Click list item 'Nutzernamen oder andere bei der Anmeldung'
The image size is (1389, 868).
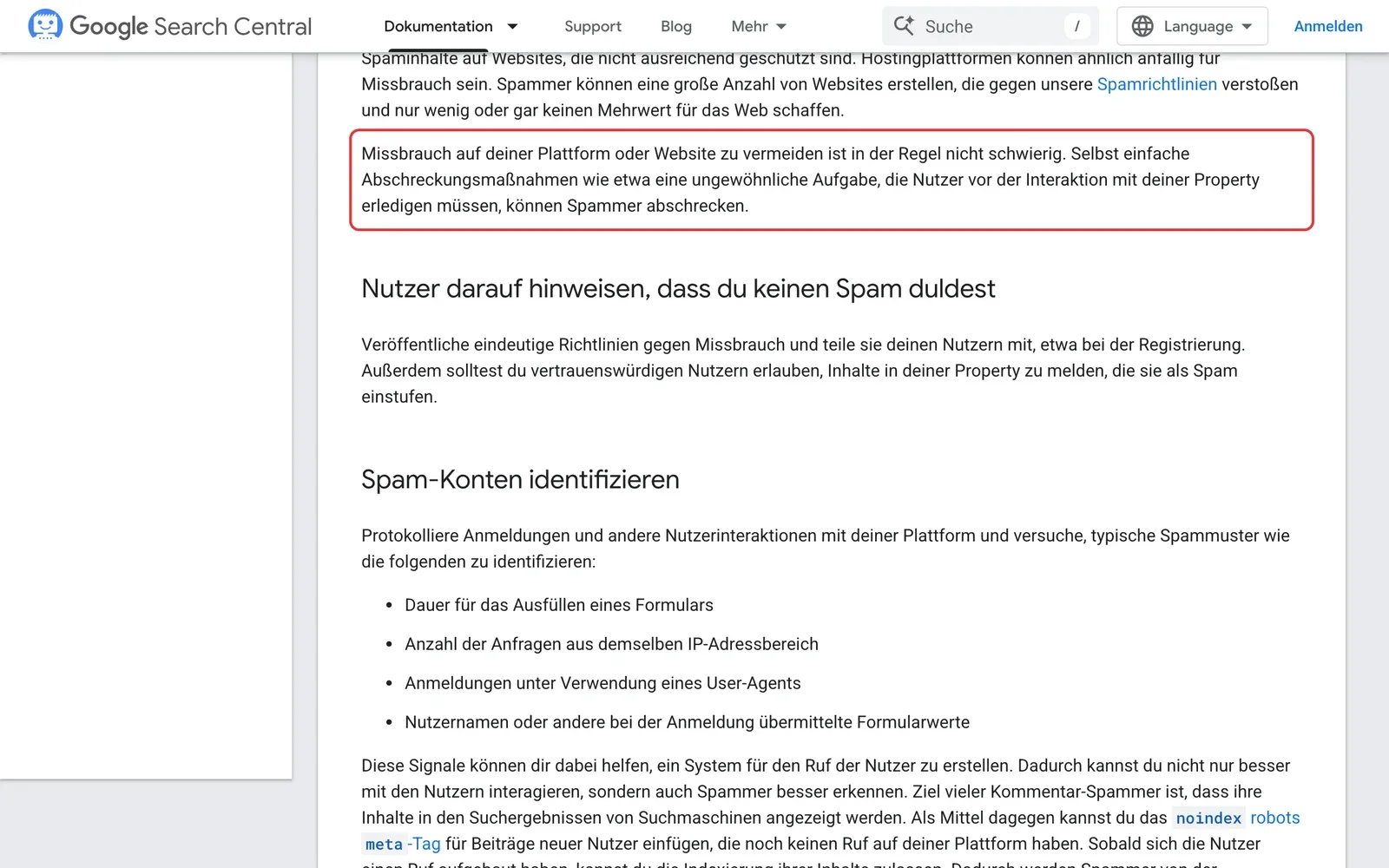coord(687,722)
